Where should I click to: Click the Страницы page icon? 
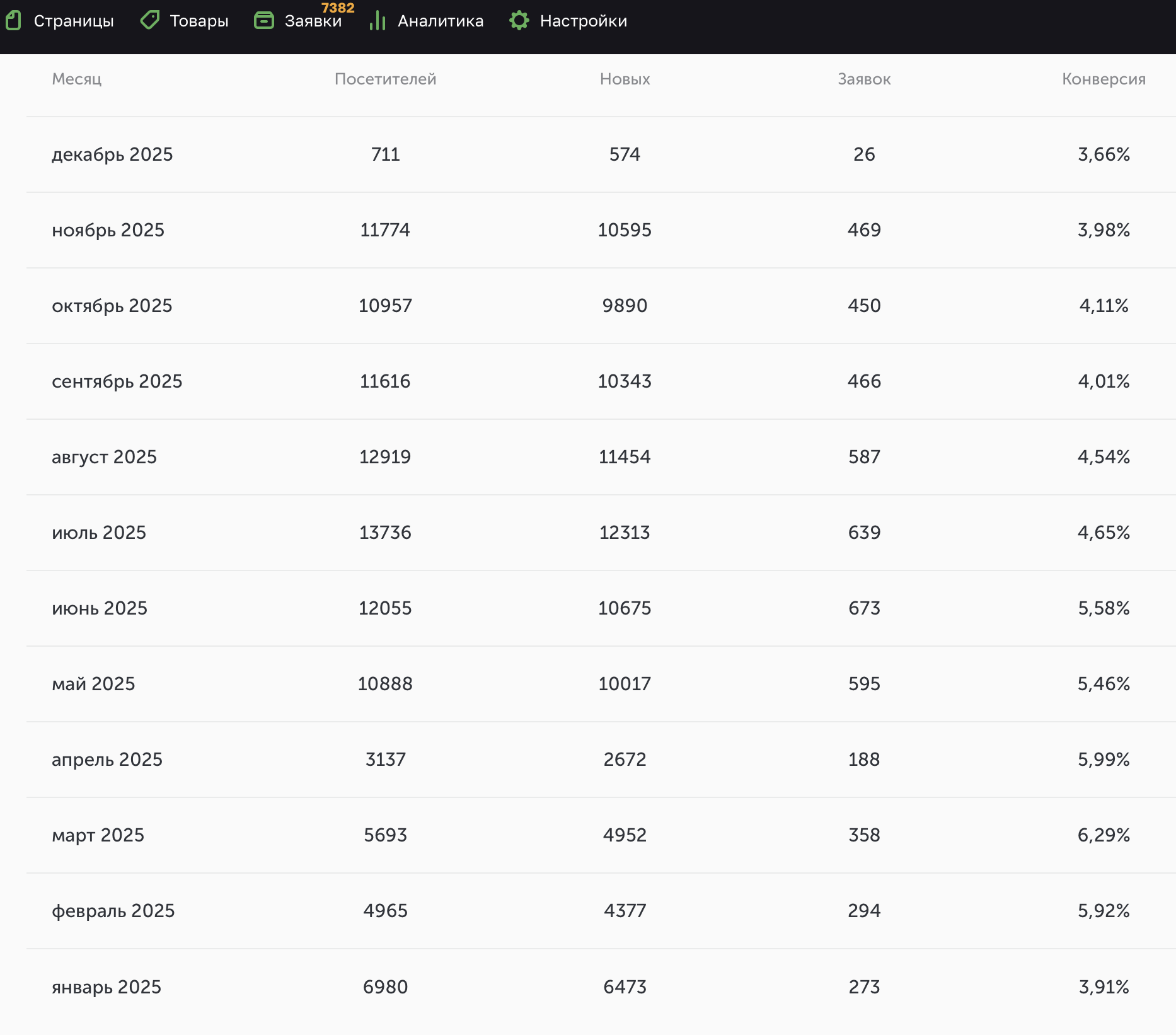[x=14, y=21]
